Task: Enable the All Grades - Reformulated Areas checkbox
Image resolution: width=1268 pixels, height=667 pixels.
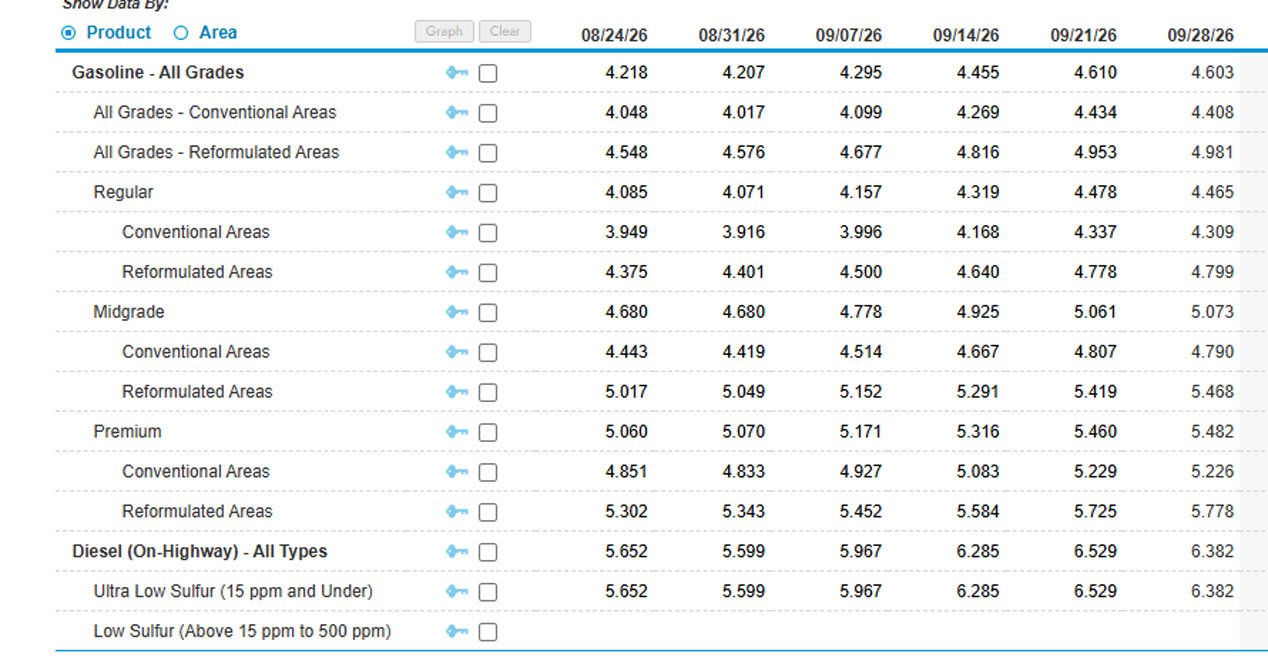Action: coord(488,153)
